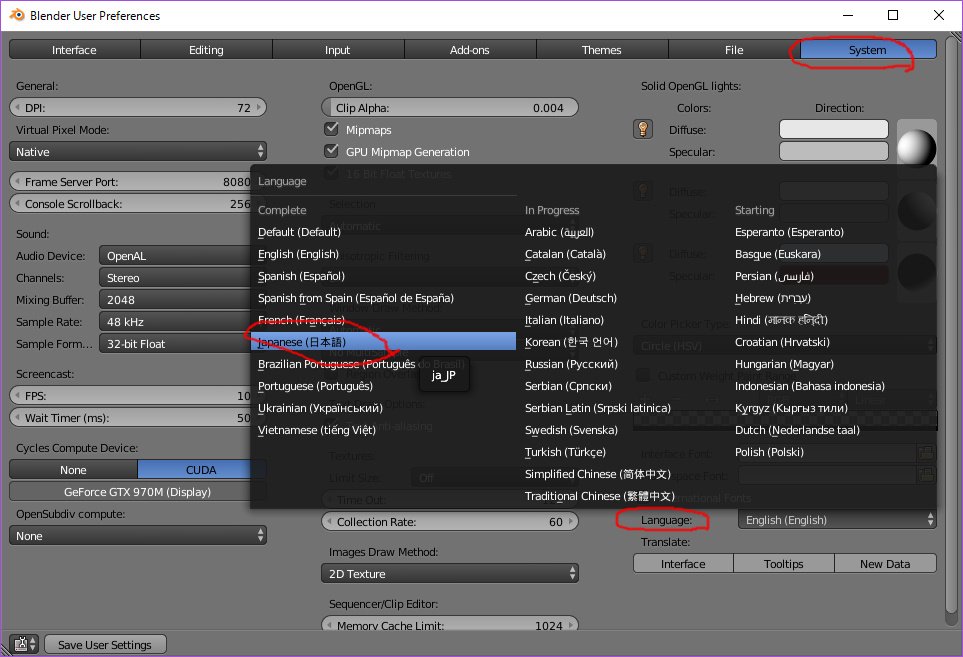This screenshot has height=657, width=963.
Task: Click the Specular color swatch of first light
Action: coord(833,151)
